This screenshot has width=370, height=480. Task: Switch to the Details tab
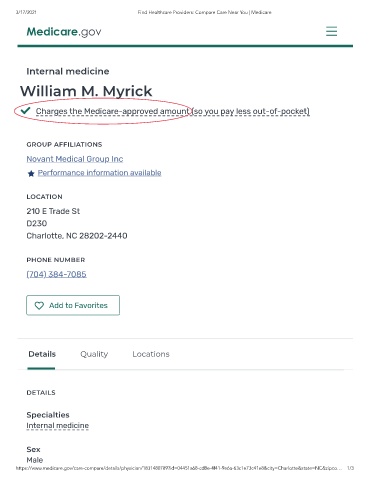42,354
